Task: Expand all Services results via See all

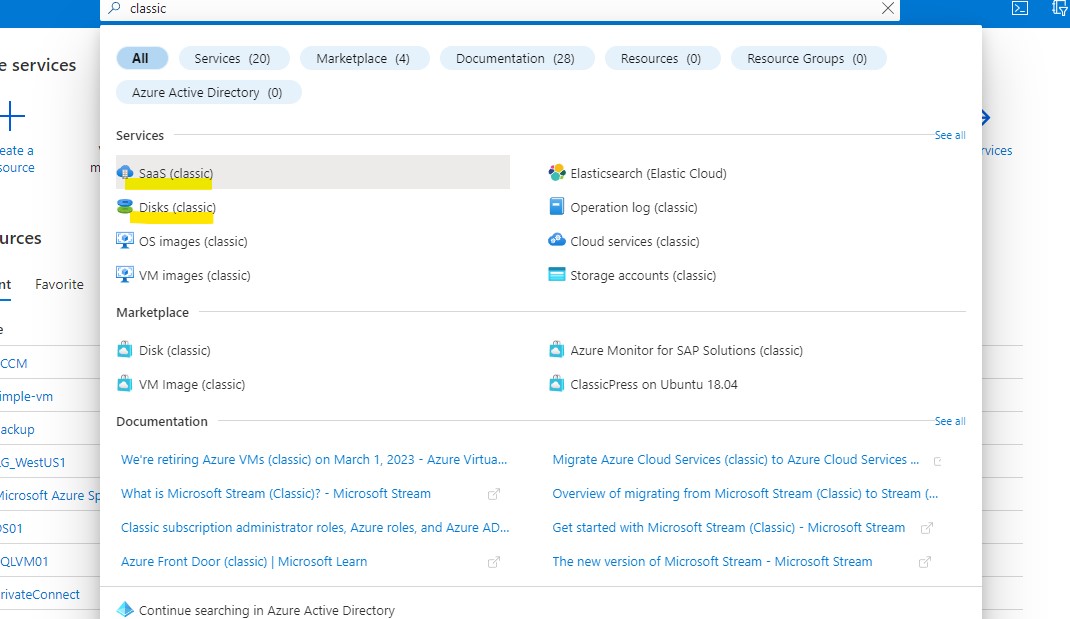Action: point(948,134)
